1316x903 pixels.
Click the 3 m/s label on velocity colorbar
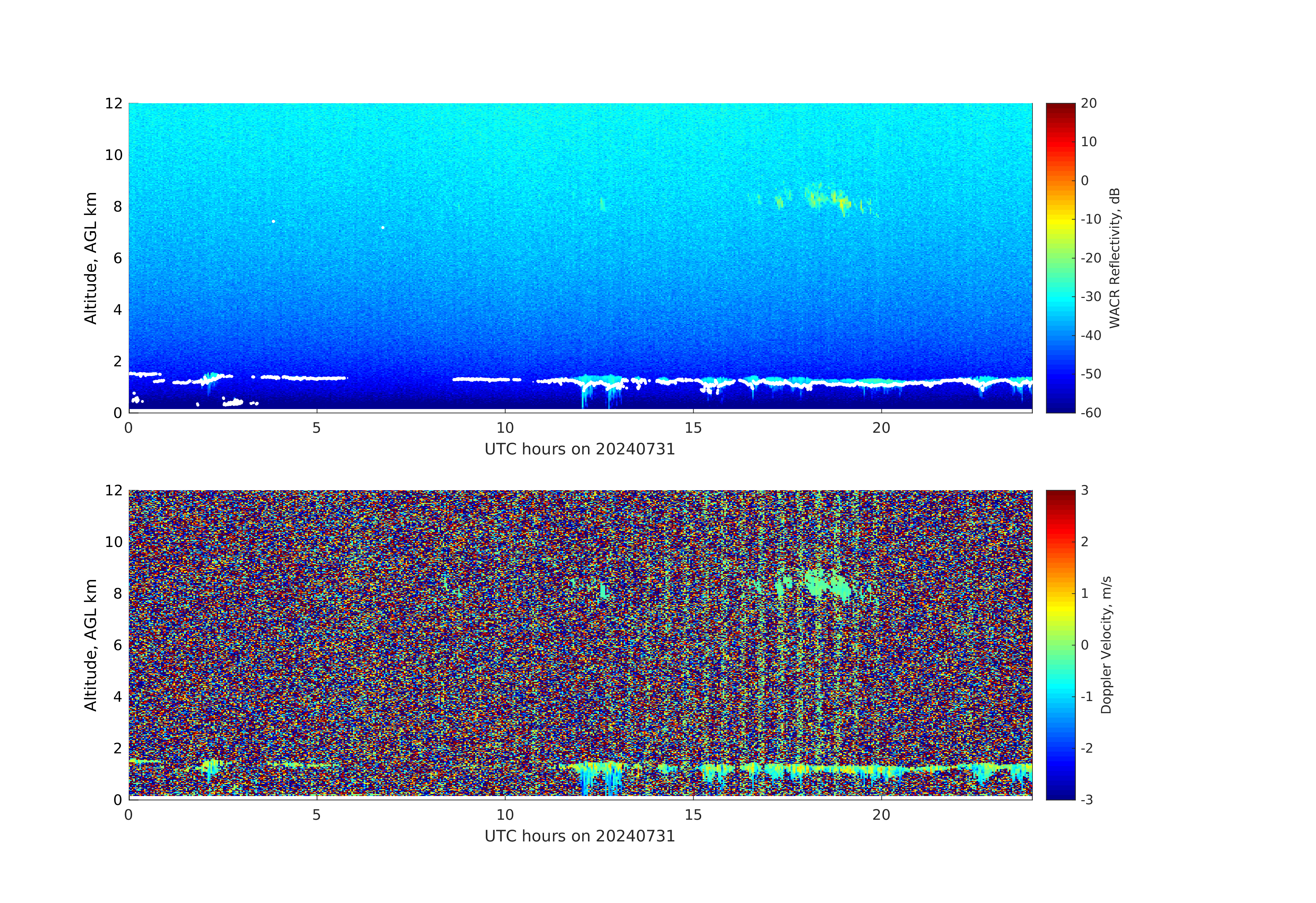click(1085, 490)
